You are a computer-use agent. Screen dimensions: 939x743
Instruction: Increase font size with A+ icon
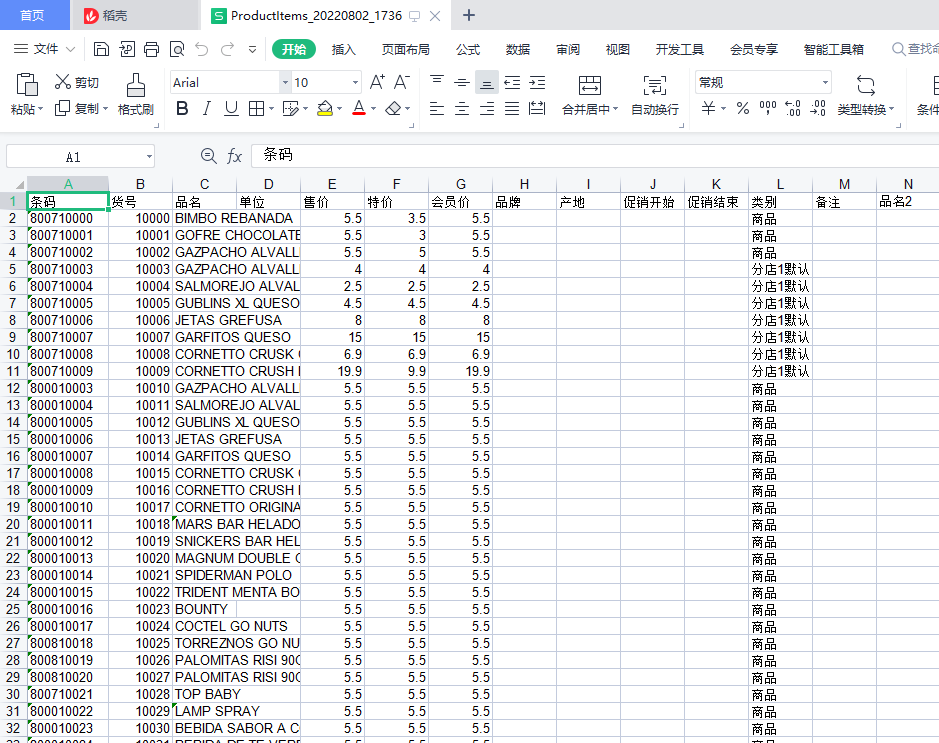[377, 82]
